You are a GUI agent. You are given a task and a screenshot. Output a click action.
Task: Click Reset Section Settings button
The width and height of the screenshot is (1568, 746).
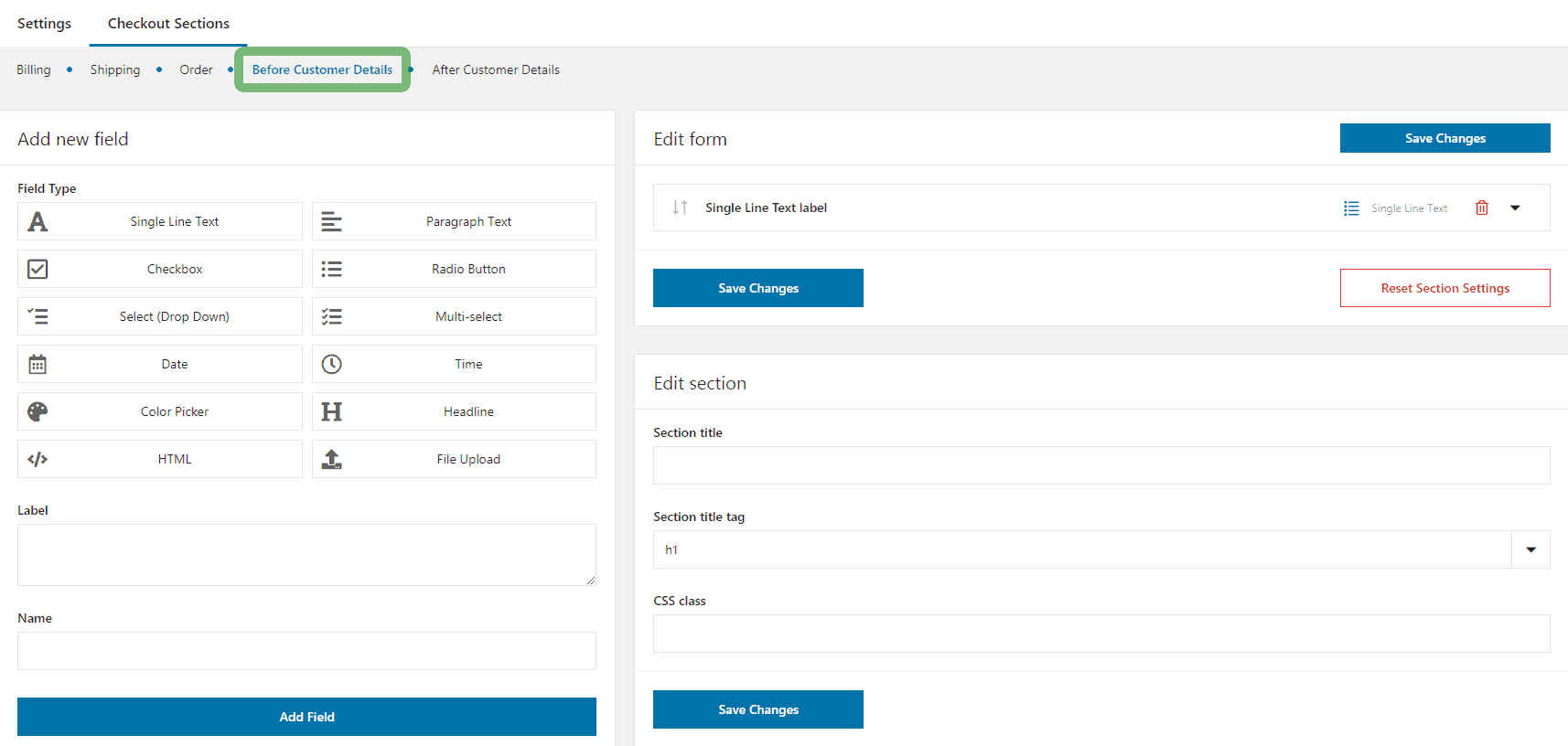(x=1444, y=288)
